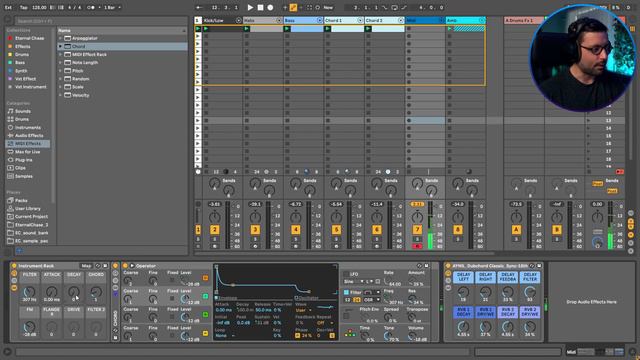This screenshot has width=640, height=360.
Task: Click the FILTER macro knob showing 307 Hz
Action: [29, 292]
